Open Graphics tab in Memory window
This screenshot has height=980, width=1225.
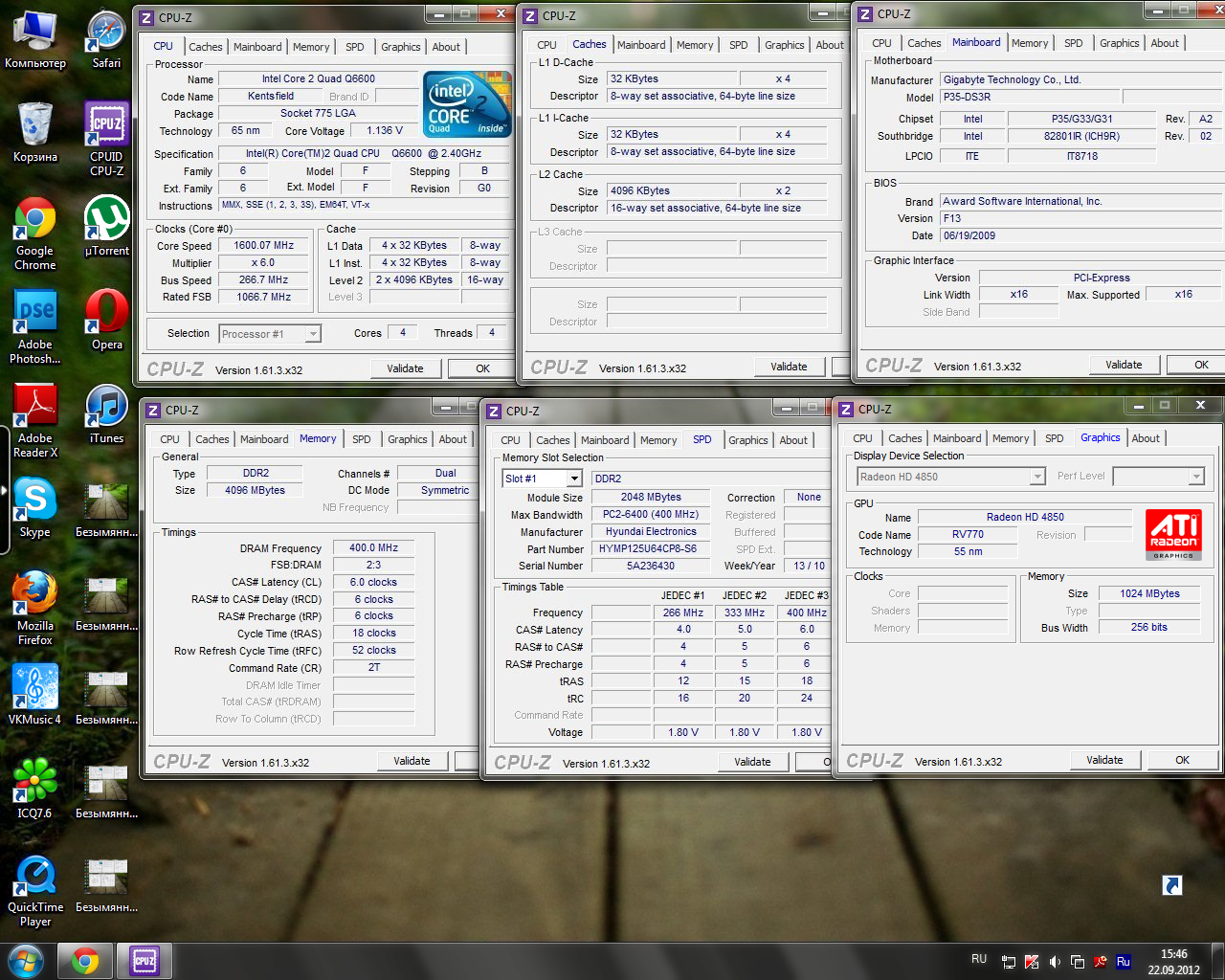408,439
